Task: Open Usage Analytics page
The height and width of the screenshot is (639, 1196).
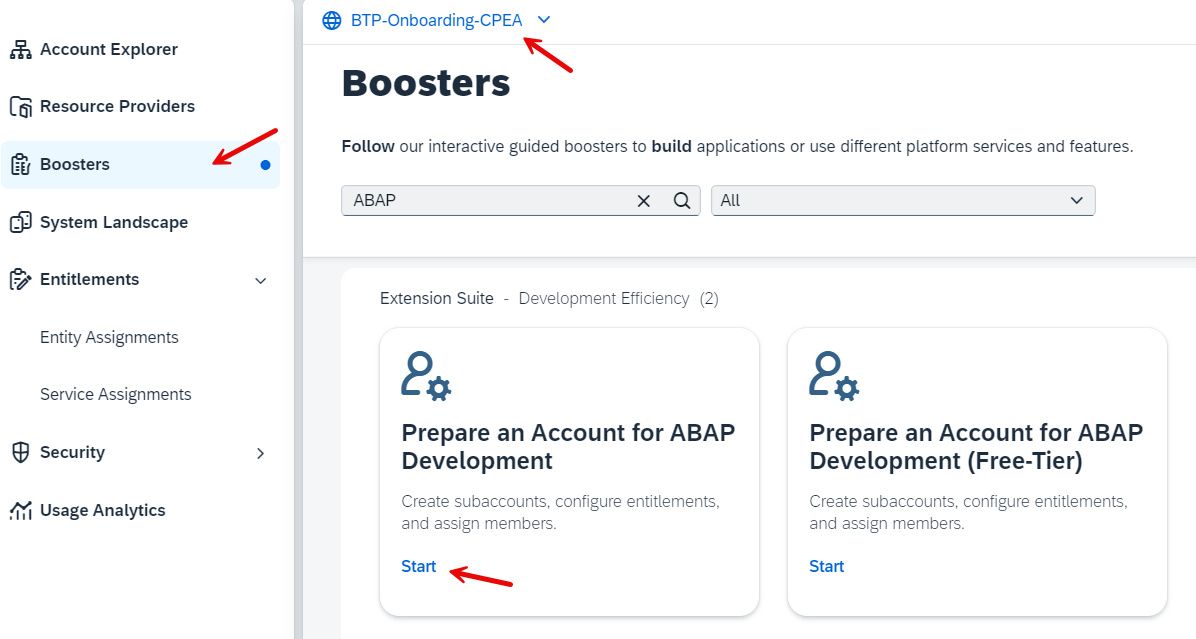Action: coord(102,510)
